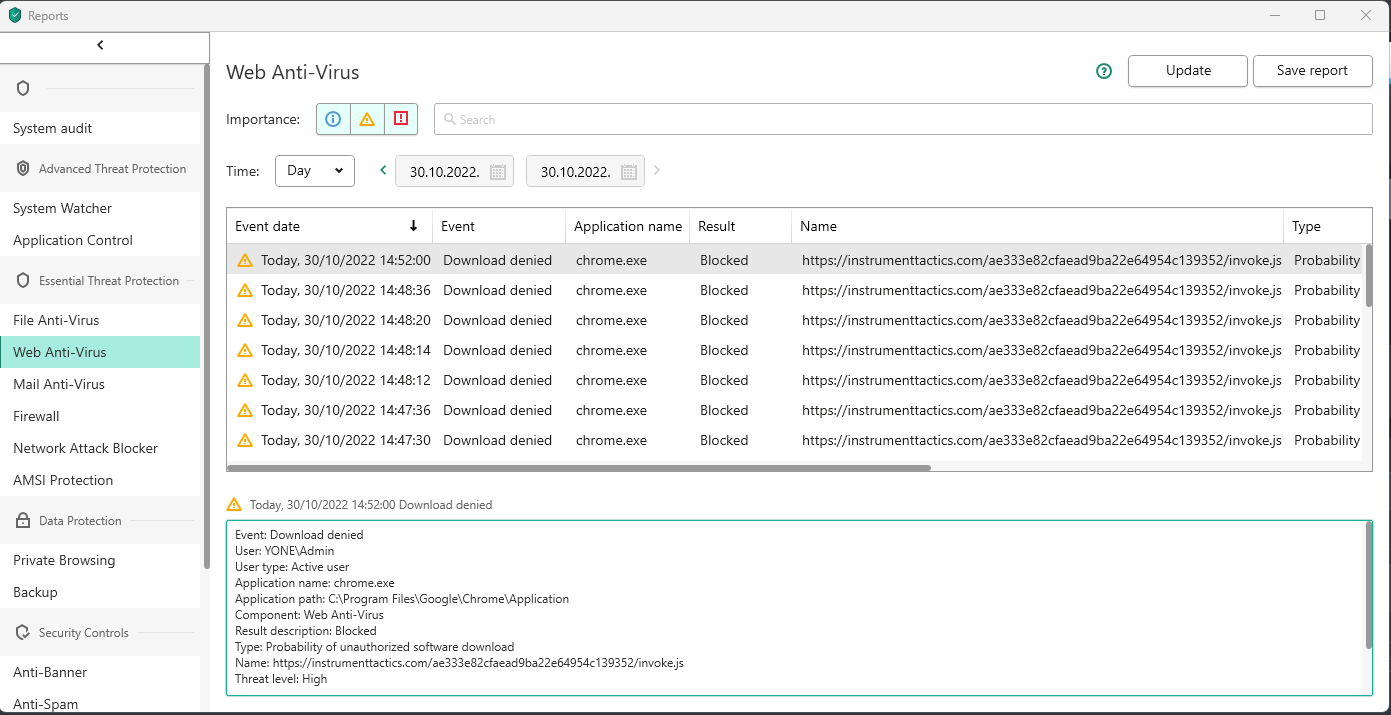Click the Advanced Threat Protection shield icon
Viewport: 1391px width, 715px height.
click(x=23, y=169)
